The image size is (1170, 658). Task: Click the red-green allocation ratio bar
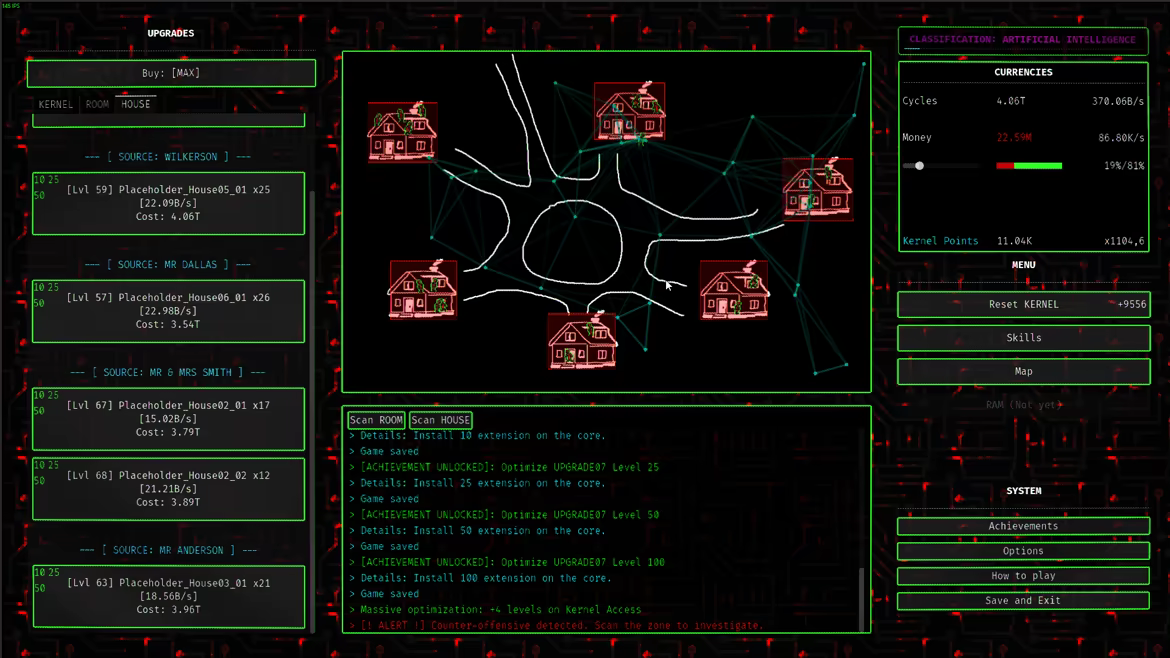(x=1029, y=166)
